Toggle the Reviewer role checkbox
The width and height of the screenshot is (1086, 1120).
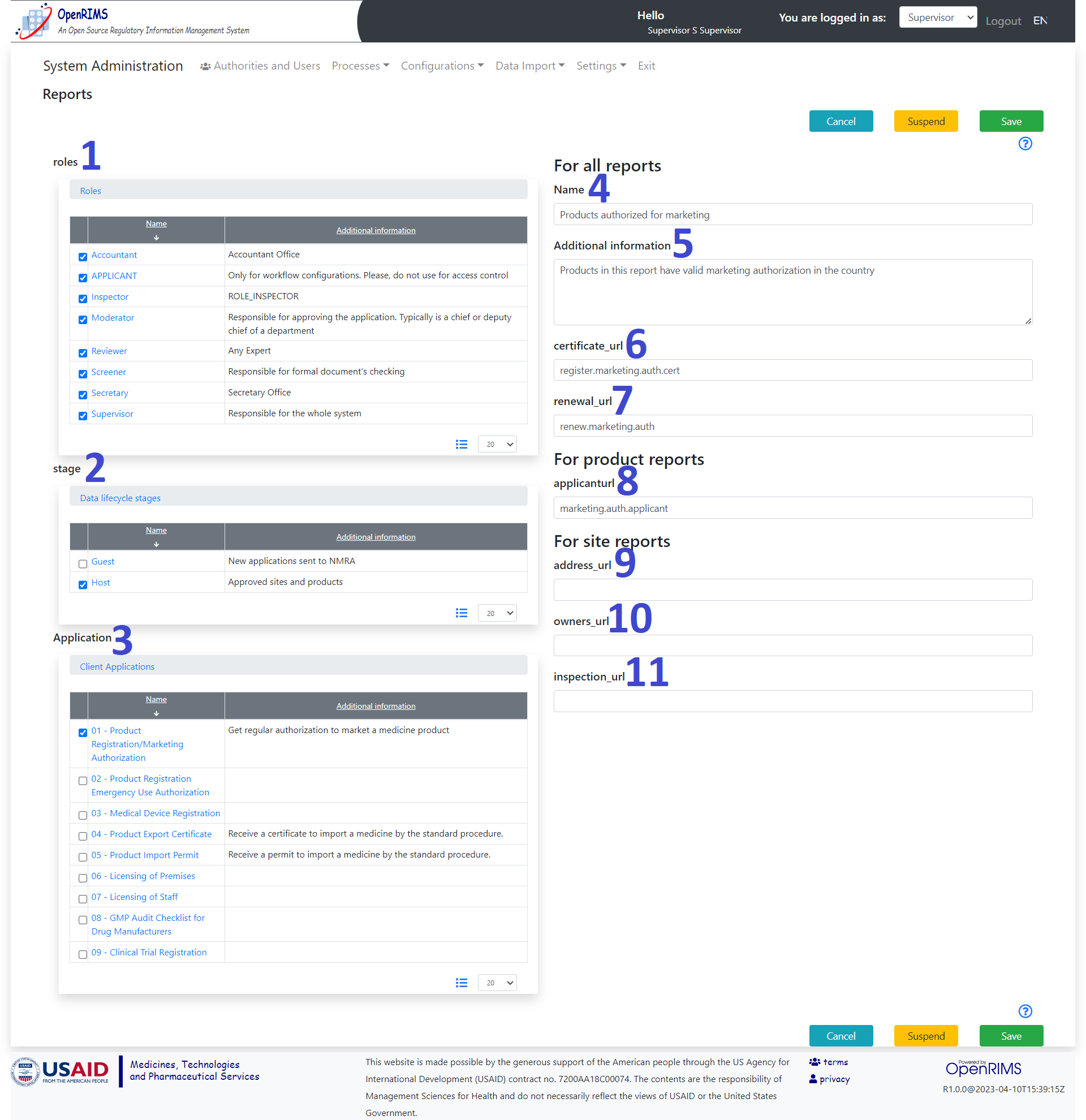click(83, 353)
